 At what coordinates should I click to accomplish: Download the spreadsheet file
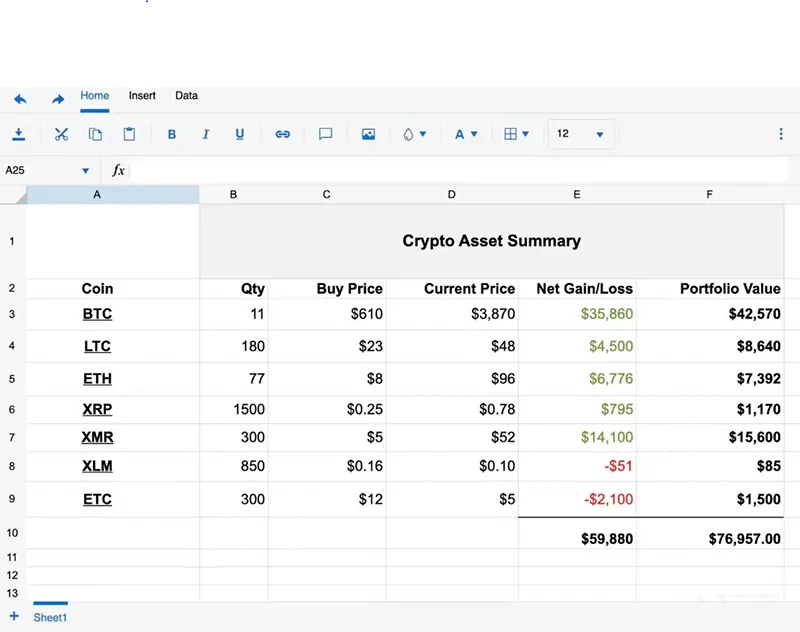[19, 134]
